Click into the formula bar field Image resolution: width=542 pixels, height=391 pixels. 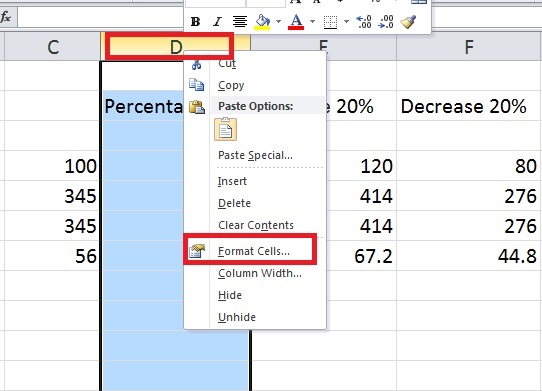(100, 17)
